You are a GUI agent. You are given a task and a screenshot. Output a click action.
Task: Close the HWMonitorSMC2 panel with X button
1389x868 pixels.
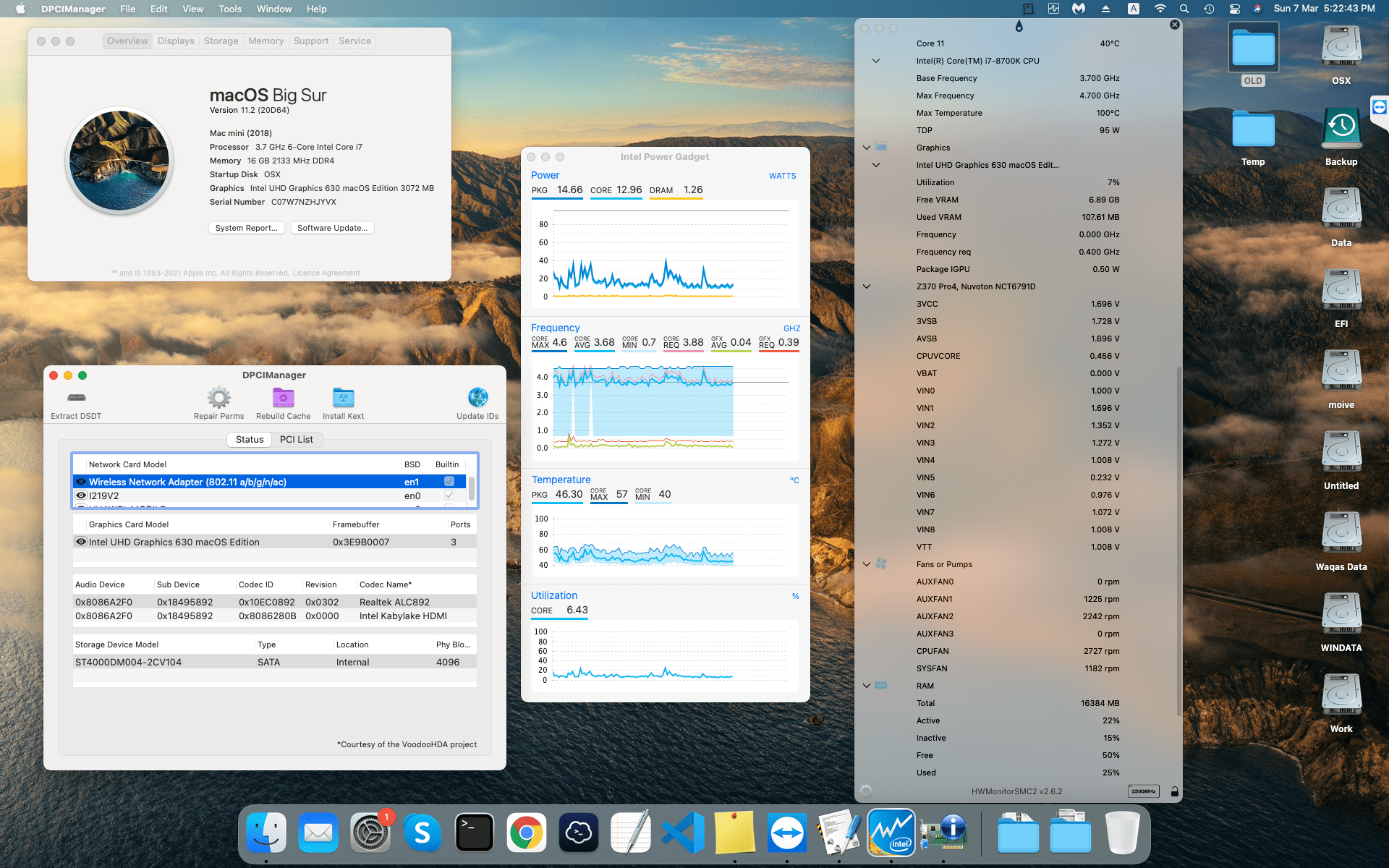coord(1175,25)
